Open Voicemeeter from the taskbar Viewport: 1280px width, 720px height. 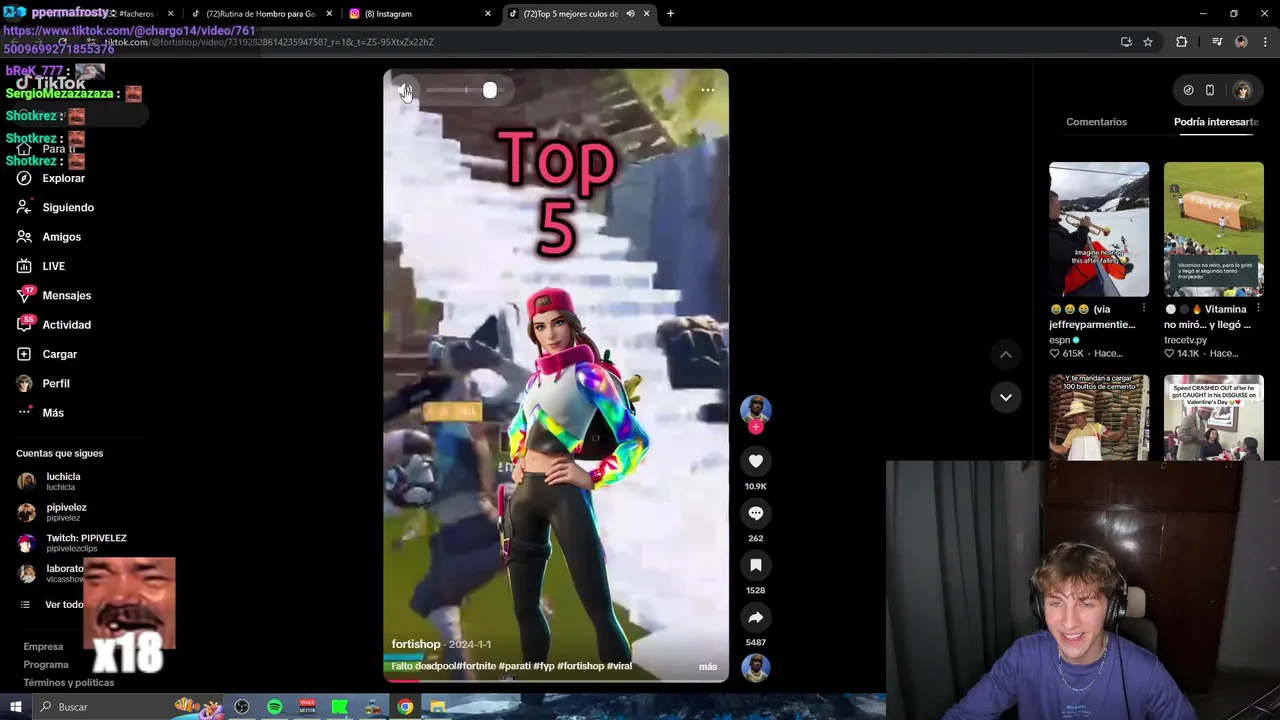(307, 707)
